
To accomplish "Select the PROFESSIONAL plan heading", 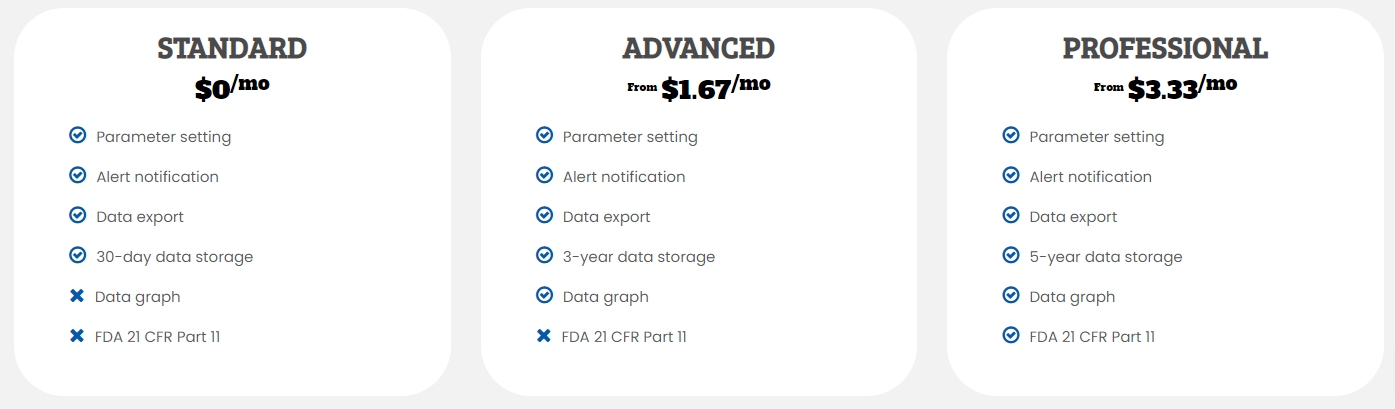I will point(1165,48).
